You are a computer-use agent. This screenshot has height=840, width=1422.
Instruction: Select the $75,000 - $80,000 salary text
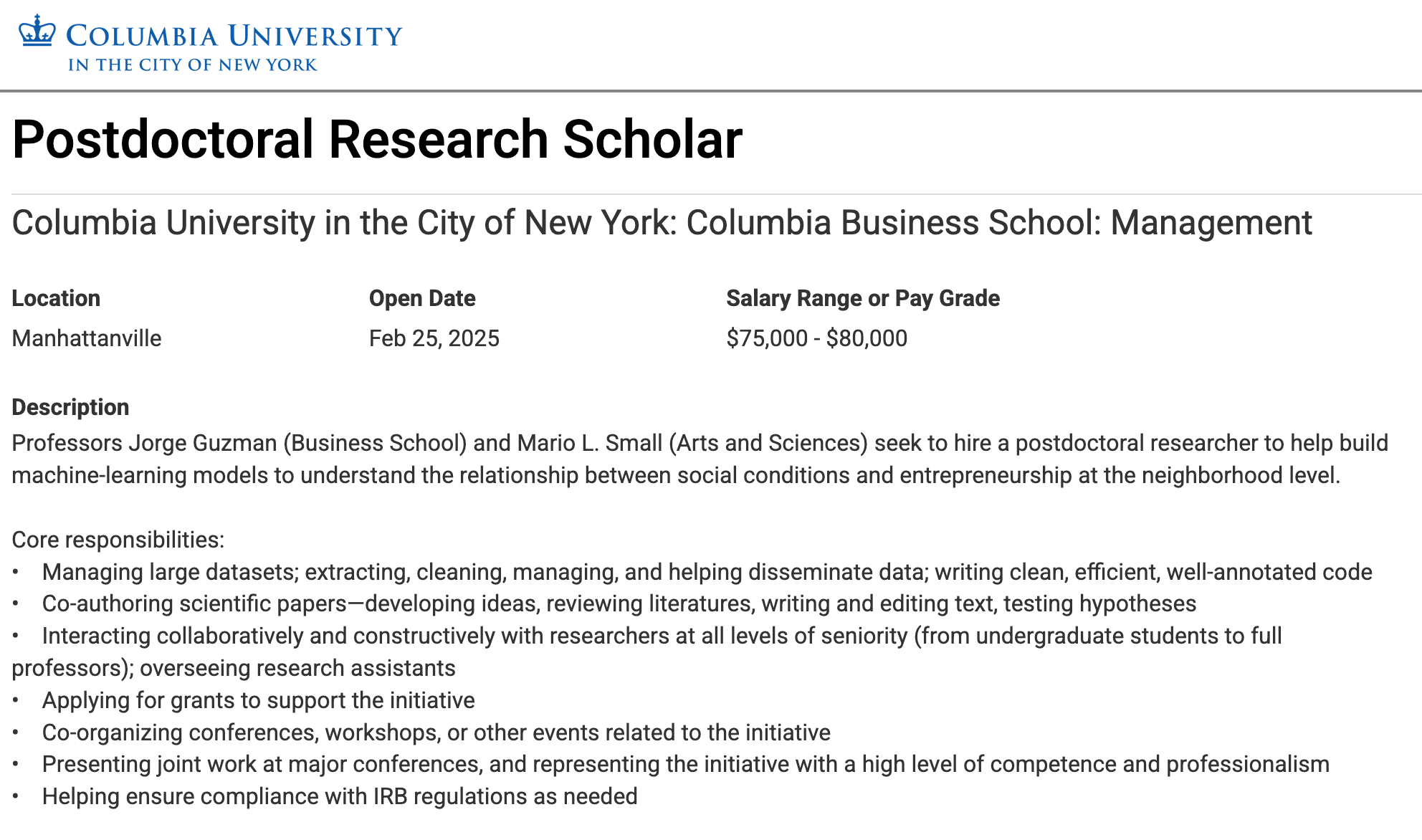point(816,338)
